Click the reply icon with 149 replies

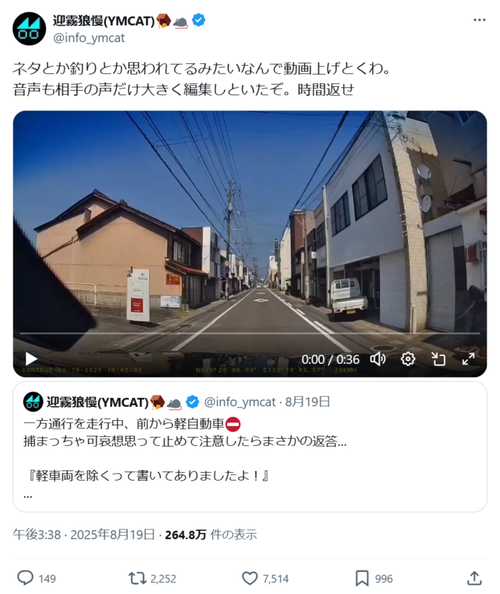pos(25,578)
